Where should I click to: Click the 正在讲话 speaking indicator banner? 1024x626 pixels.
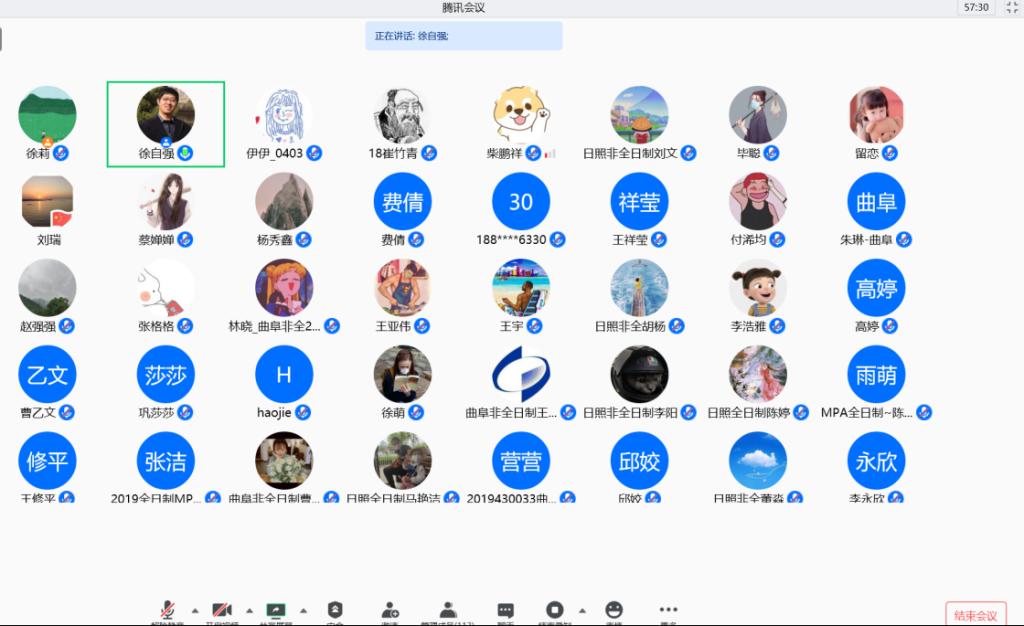click(x=463, y=36)
